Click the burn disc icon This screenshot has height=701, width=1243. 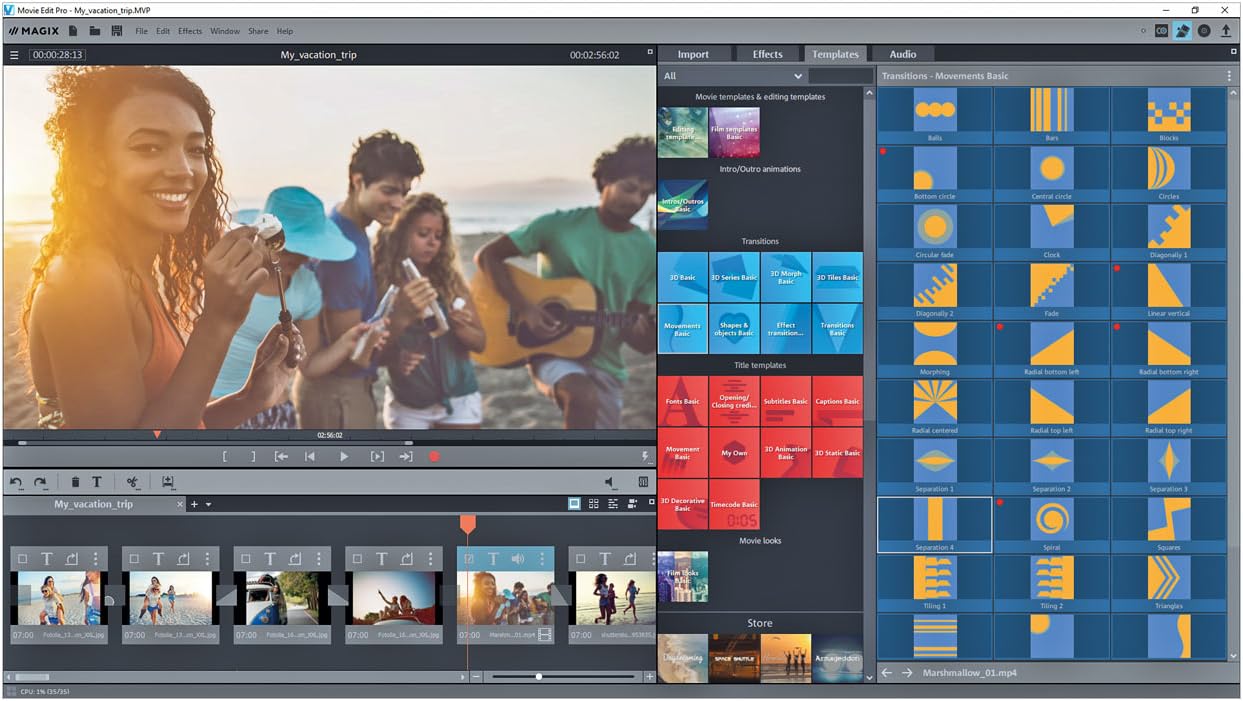(x=1204, y=31)
